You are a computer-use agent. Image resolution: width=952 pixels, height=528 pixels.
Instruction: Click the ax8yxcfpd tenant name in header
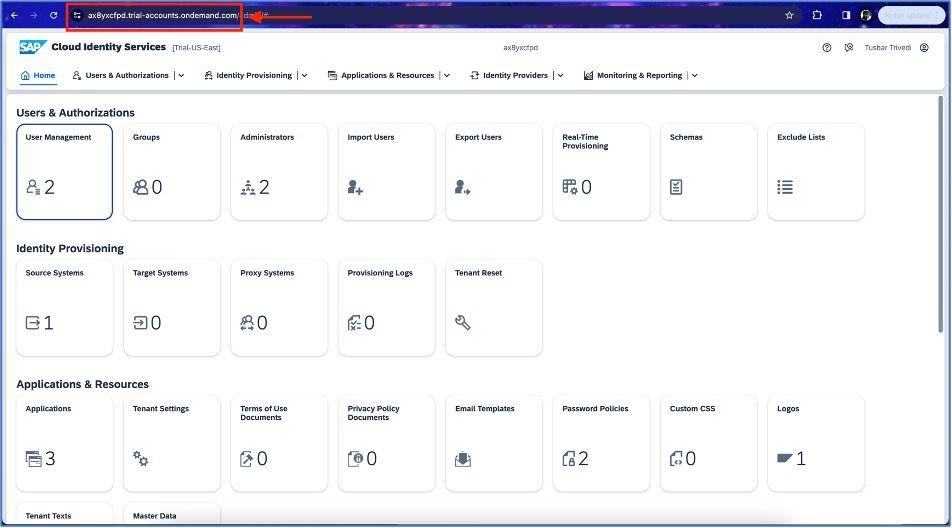click(x=520, y=47)
